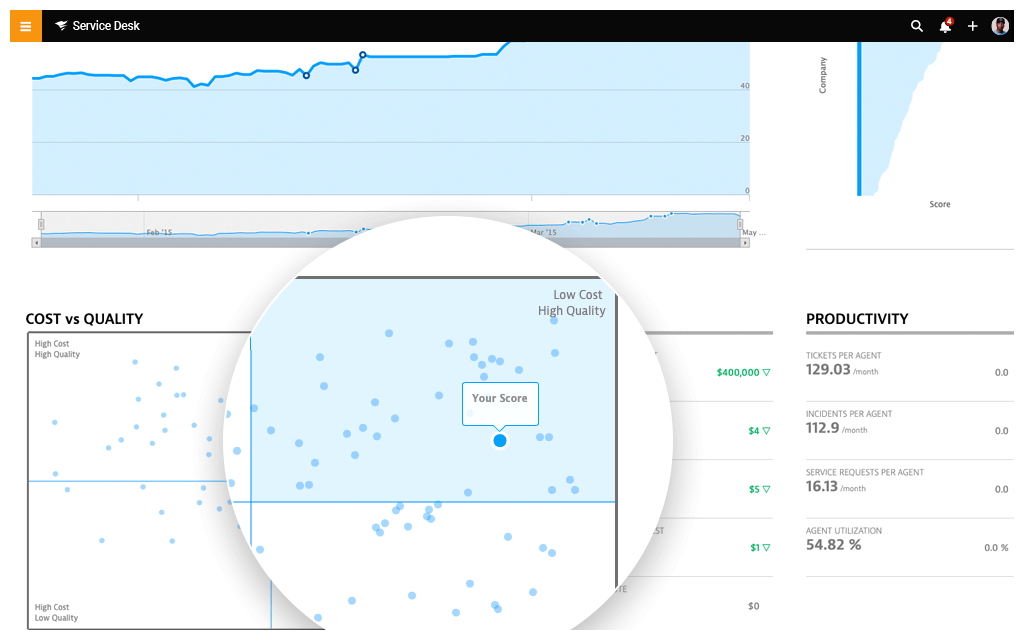Open the hamburger navigation menu
Image resolution: width=1024 pixels, height=640 pixels.
pyautogui.click(x=25, y=25)
